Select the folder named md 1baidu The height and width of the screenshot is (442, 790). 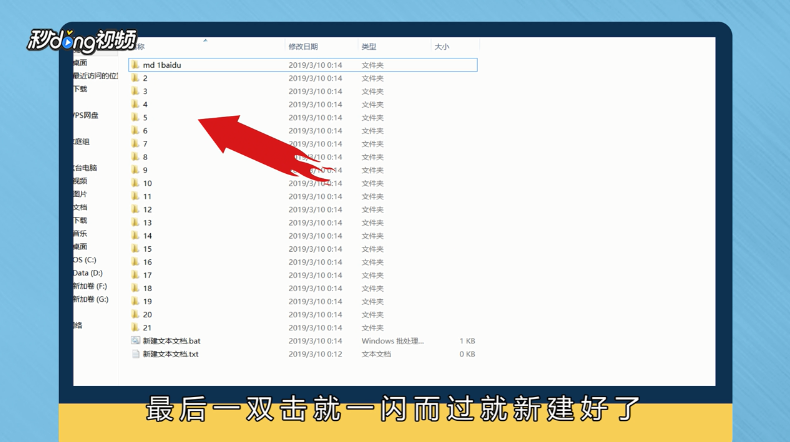(x=303, y=65)
